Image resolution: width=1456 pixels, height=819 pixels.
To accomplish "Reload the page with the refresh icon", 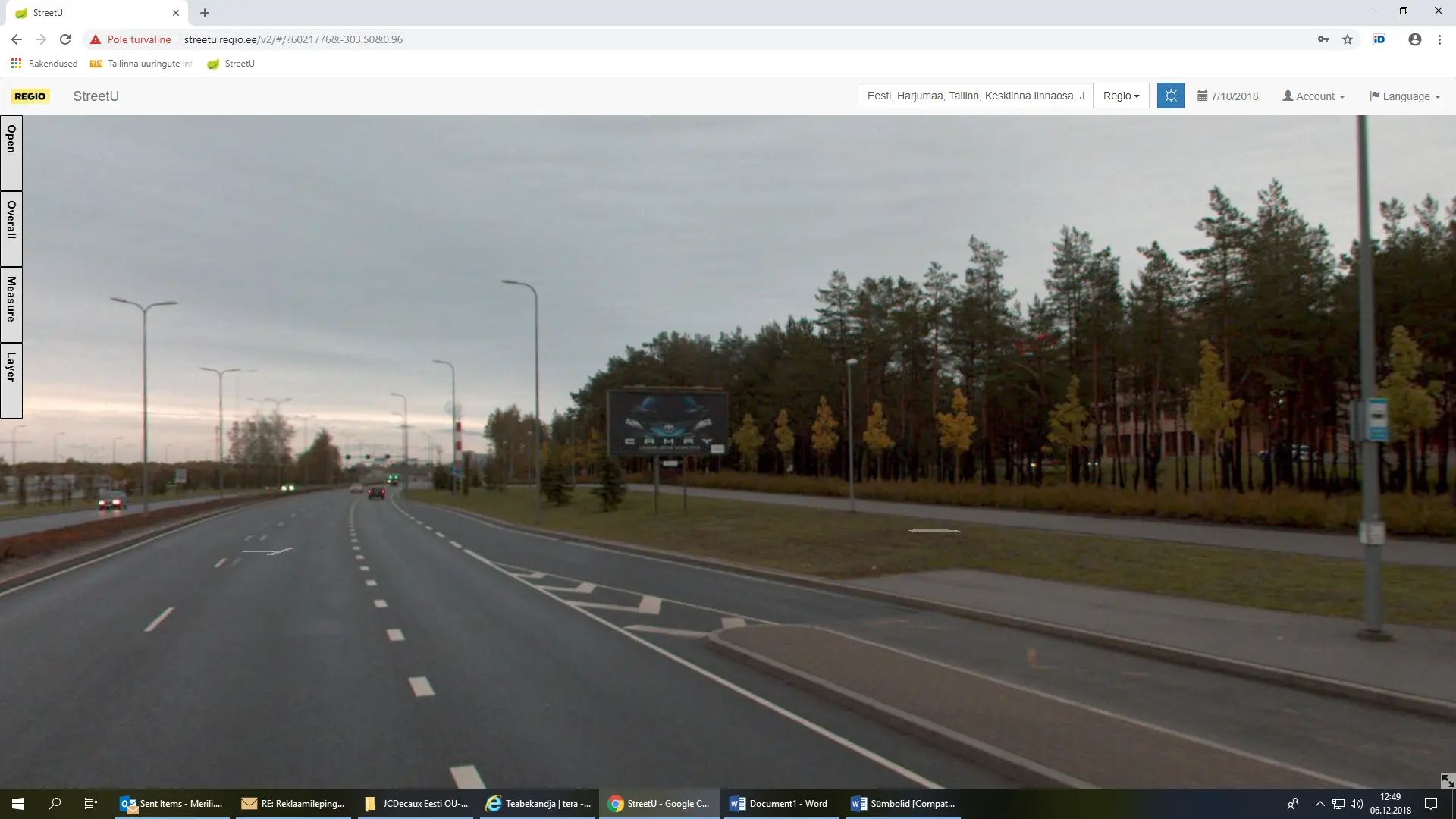I will [65, 39].
